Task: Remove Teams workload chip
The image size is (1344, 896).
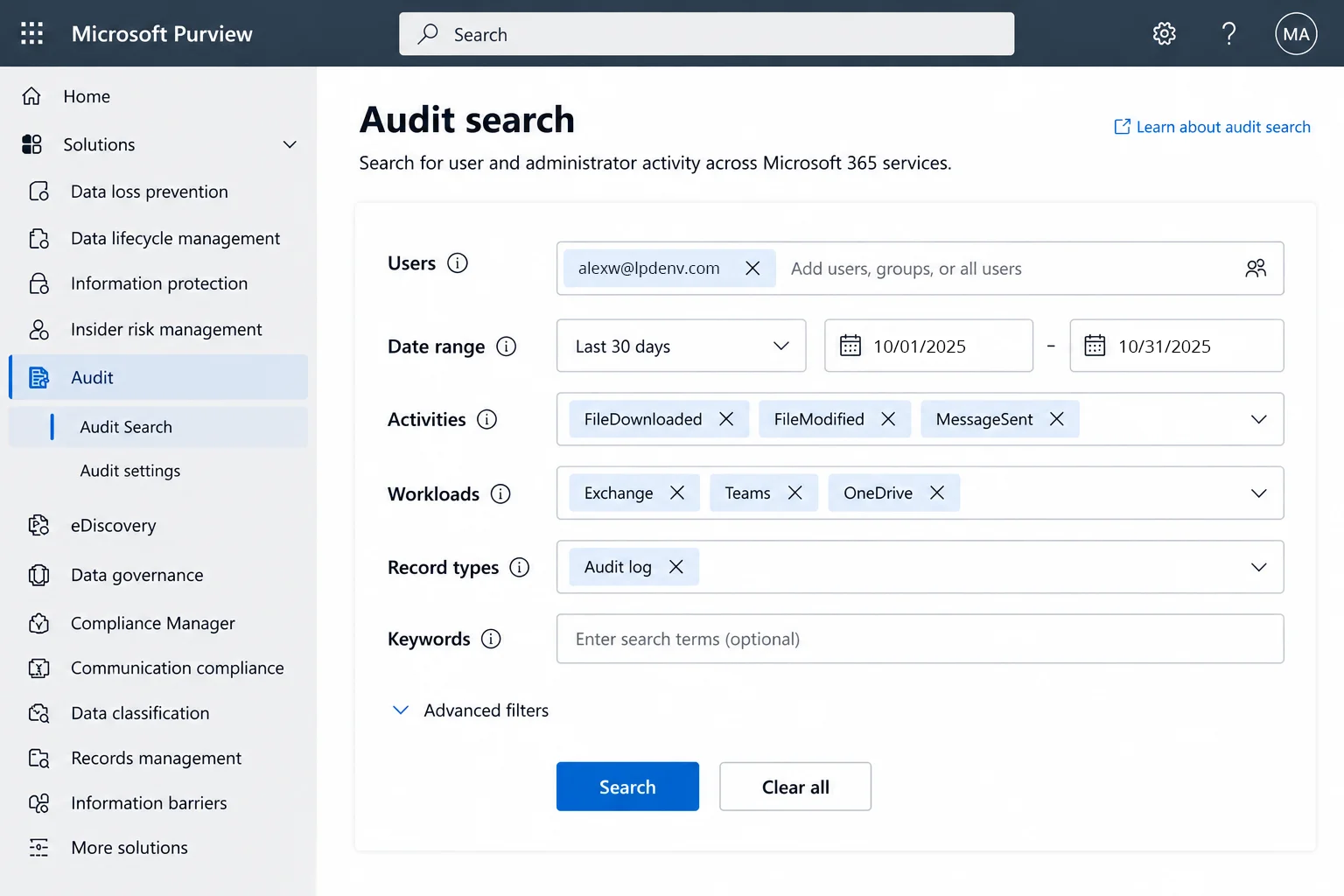Action: (x=795, y=493)
